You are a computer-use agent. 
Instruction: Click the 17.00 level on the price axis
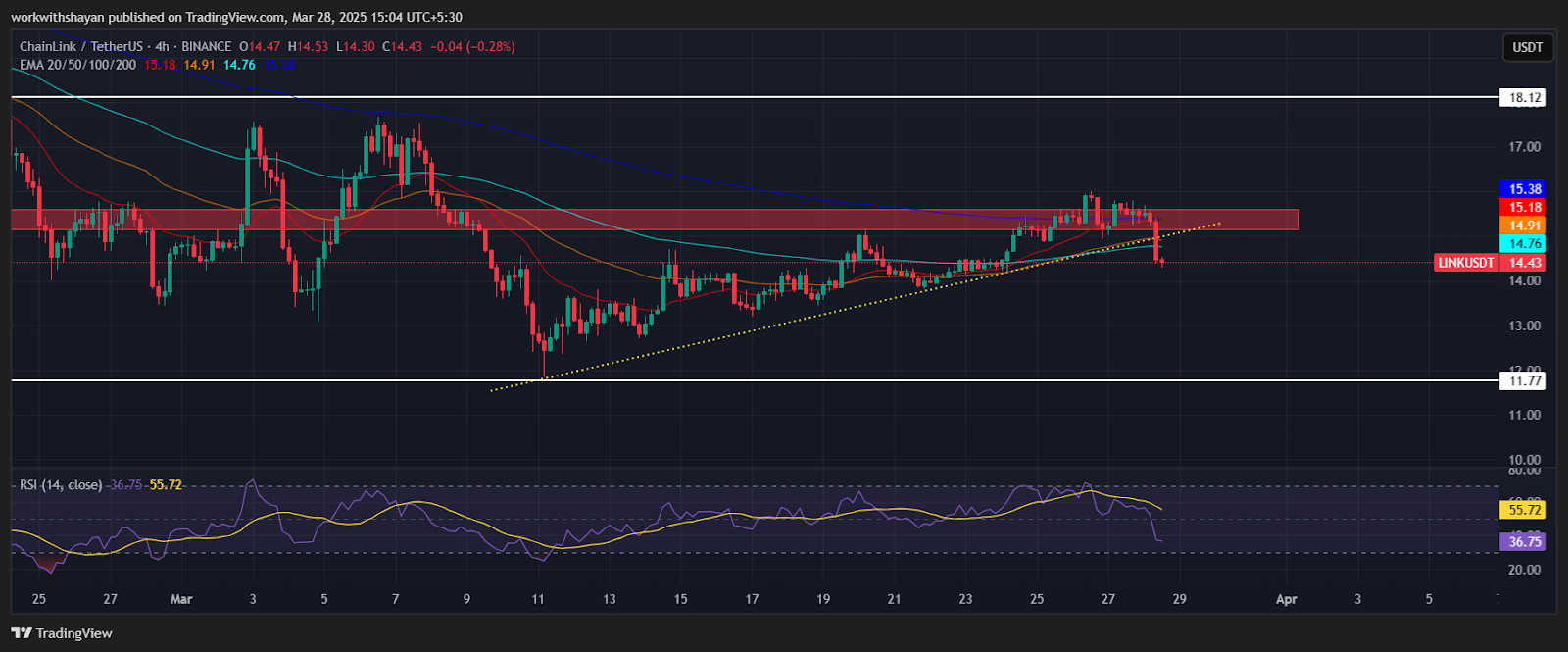coord(1524,147)
